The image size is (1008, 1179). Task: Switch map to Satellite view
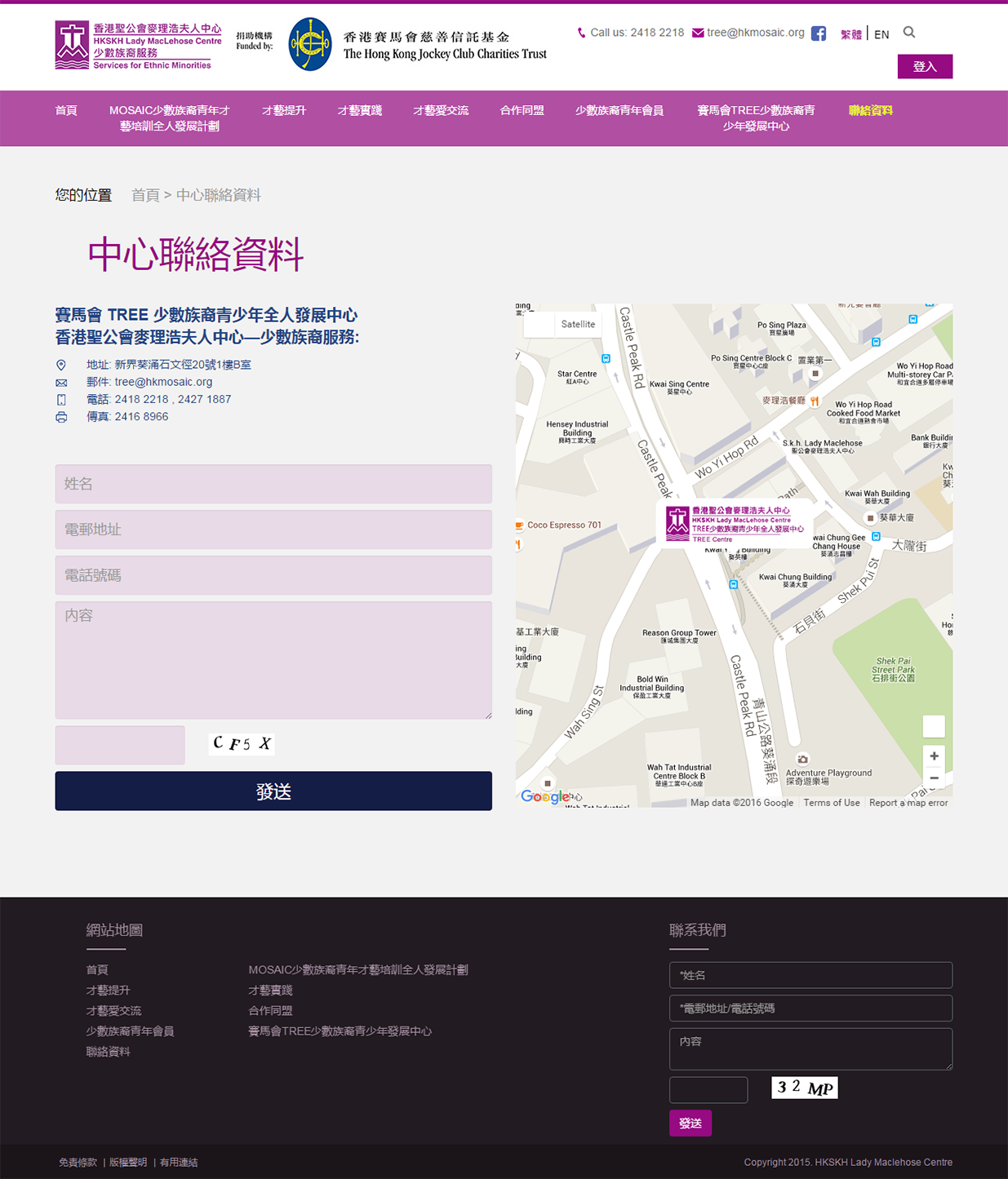[x=578, y=324]
